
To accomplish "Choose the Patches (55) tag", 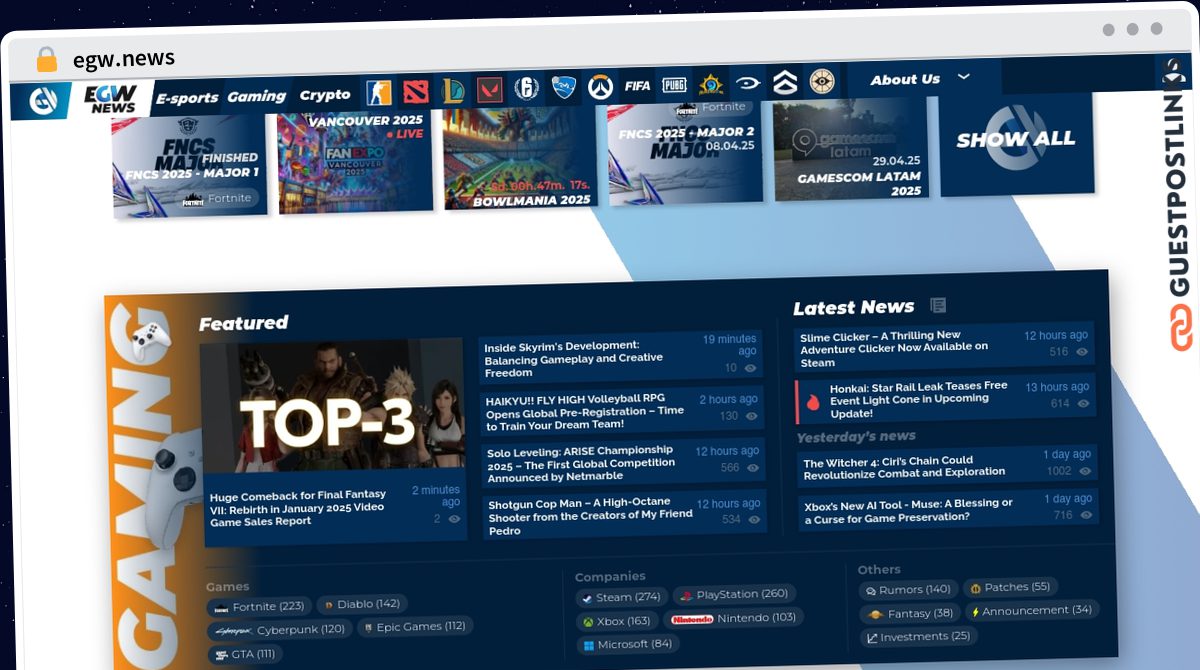I will [1011, 587].
